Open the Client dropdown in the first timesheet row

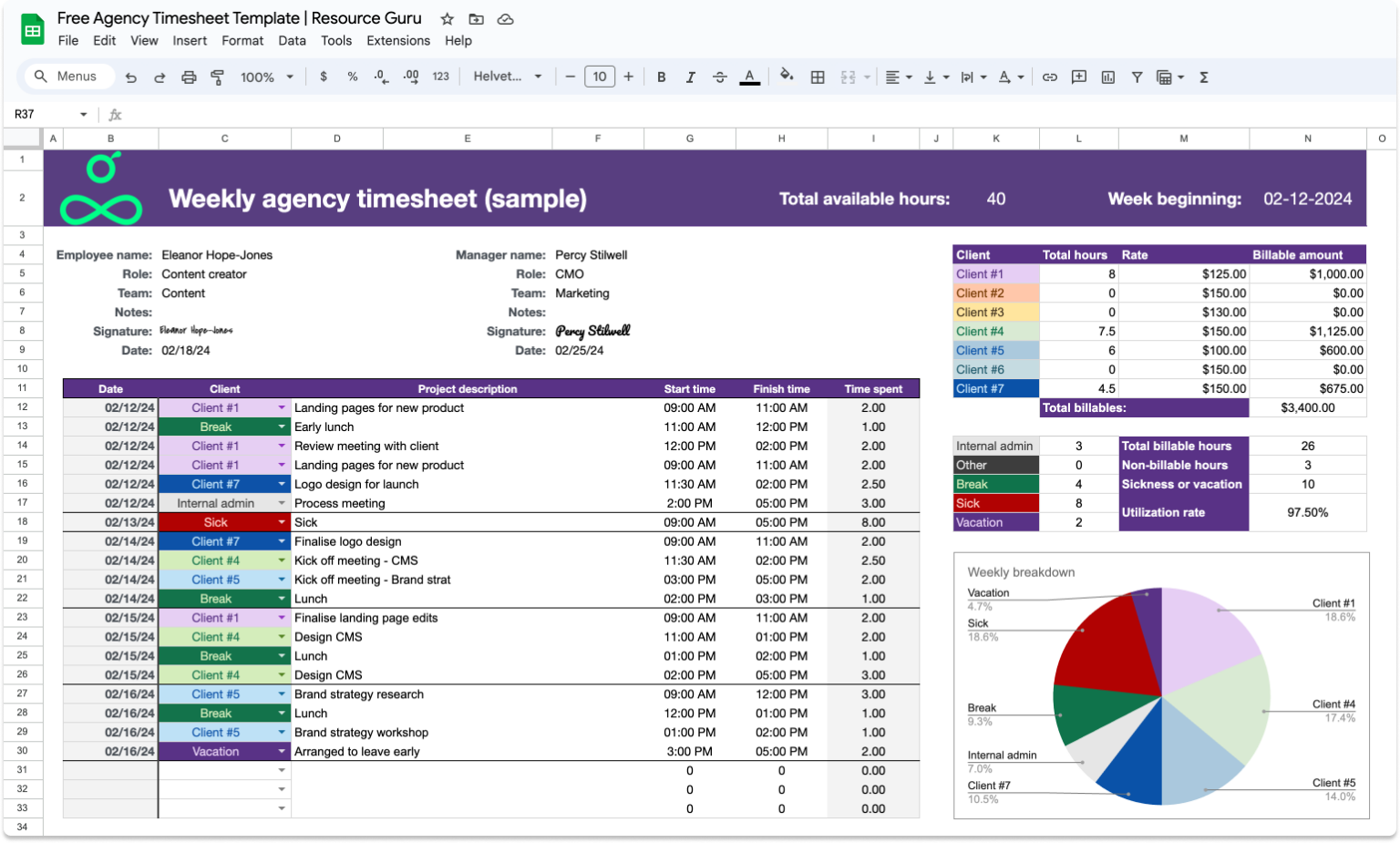coord(281,407)
